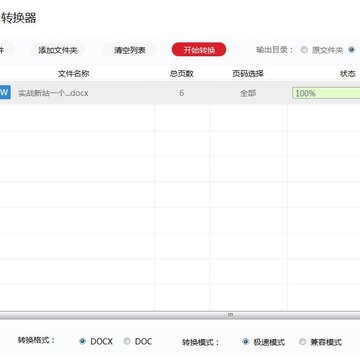
Task: Select 极速模式 conversion mode
Action: pyautogui.click(x=246, y=342)
